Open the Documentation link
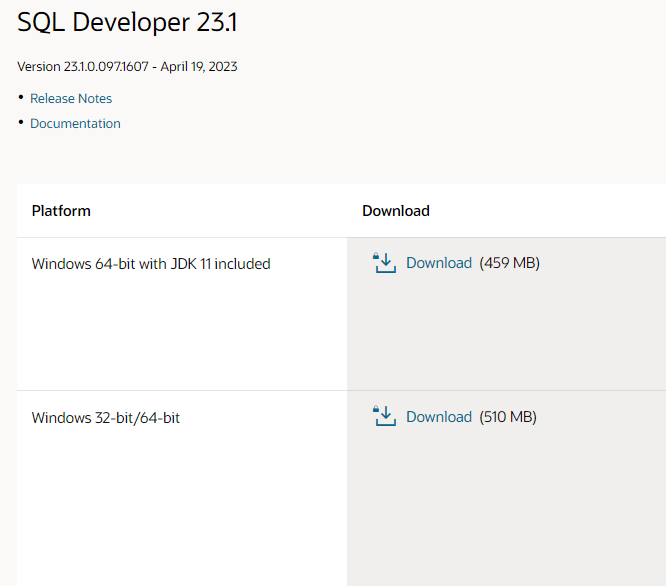Screen dimensions: 666x586 coord(75,124)
